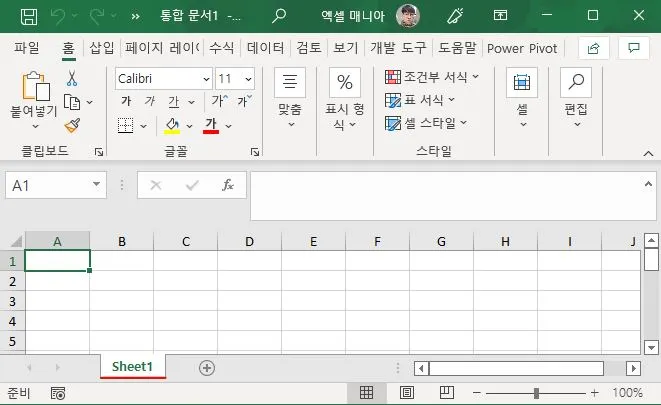Expand the fill color dropdown arrow
This screenshot has height=405, width=661.
pyautogui.click(x=189, y=126)
